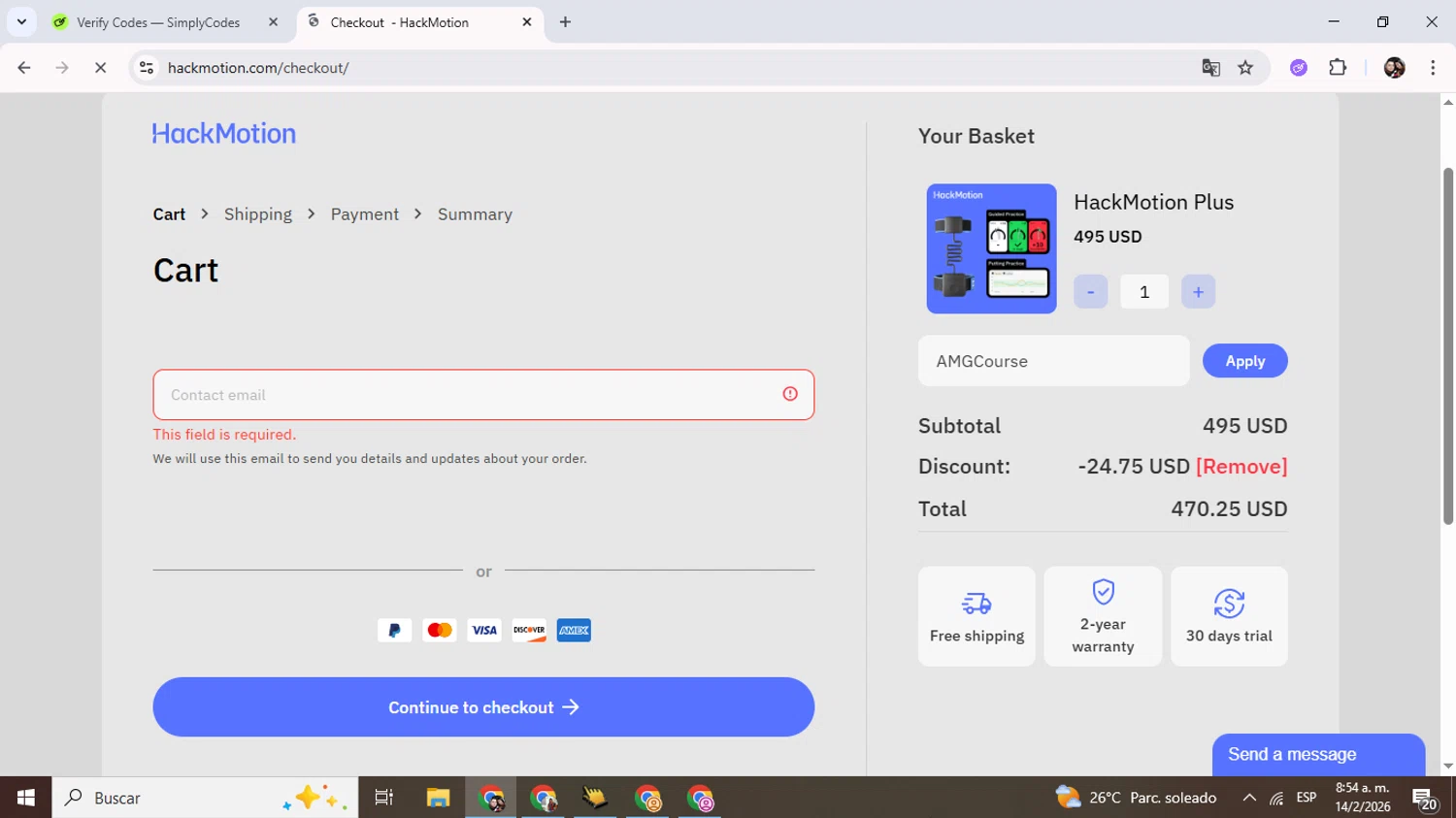This screenshot has height=818, width=1456.
Task: Open the weather widget showing 26°C
Action: [x=1136, y=798]
